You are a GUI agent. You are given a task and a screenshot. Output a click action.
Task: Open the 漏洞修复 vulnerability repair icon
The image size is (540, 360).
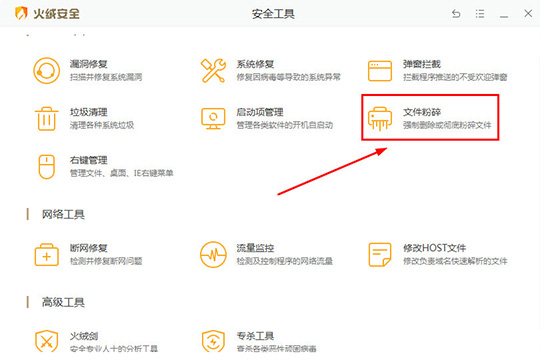[x=46, y=70]
